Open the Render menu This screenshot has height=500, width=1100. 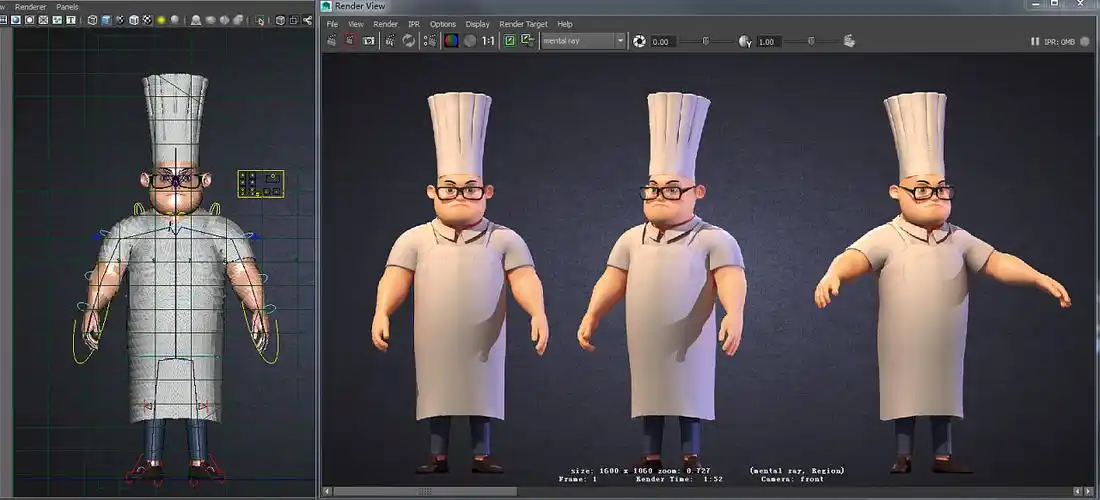pyautogui.click(x=385, y=24)
